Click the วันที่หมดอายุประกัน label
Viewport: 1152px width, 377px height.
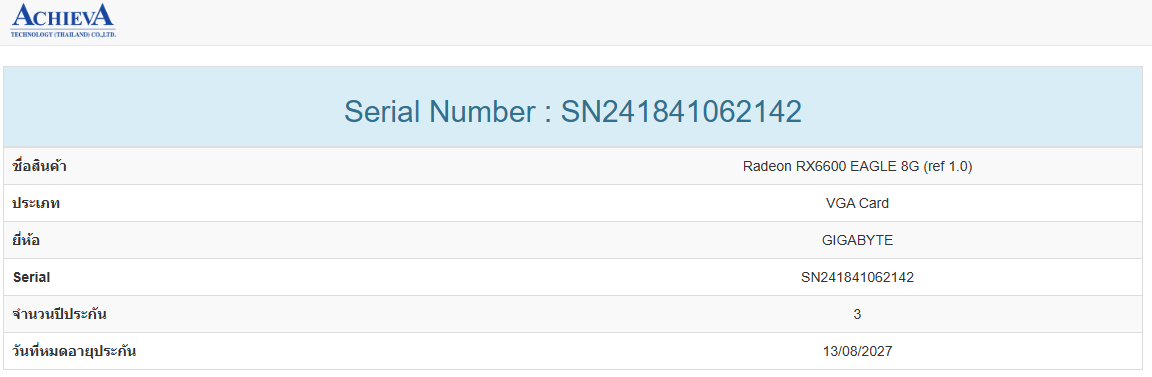[x=75, y=351]
